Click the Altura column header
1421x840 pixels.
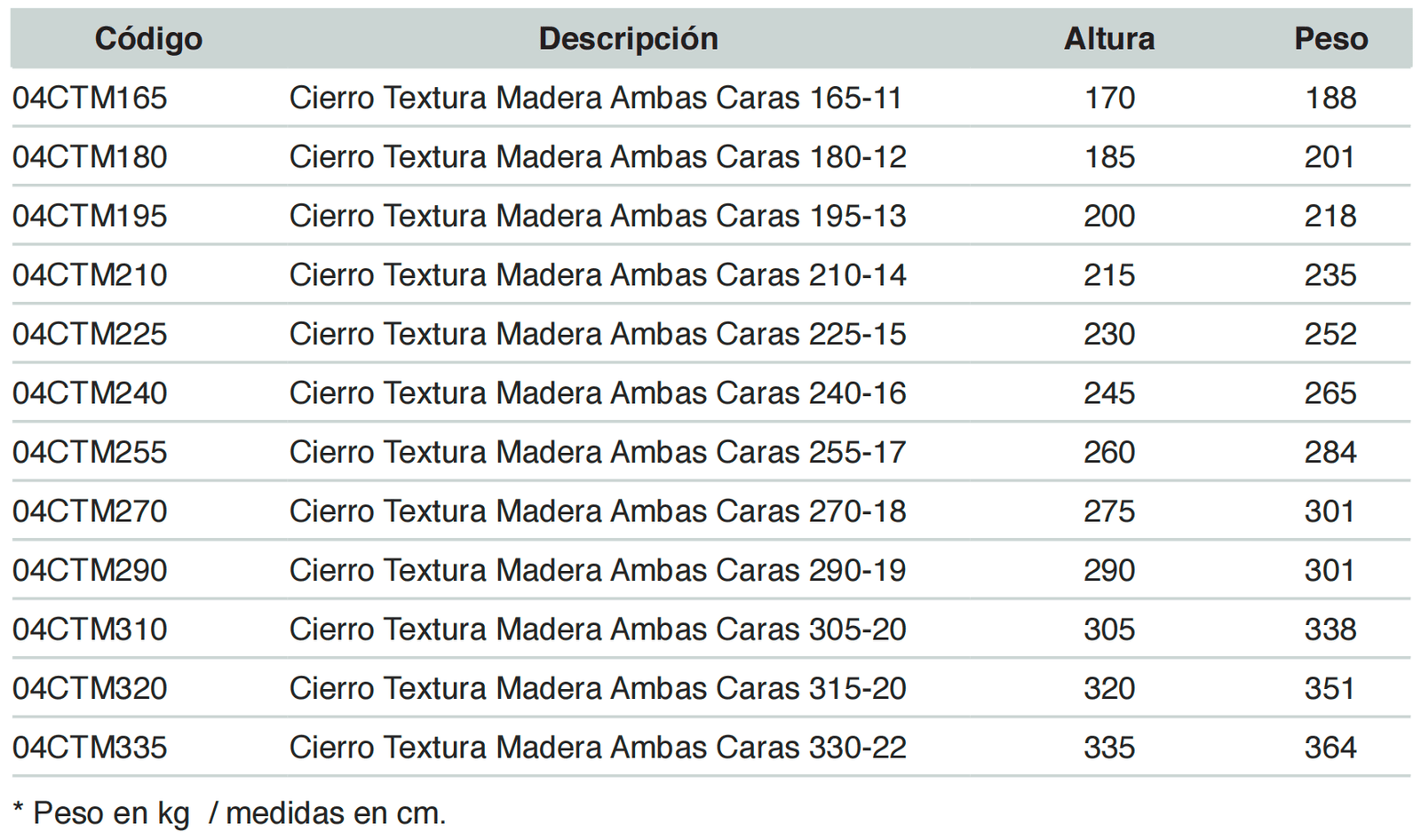[x=1109, y=39]
